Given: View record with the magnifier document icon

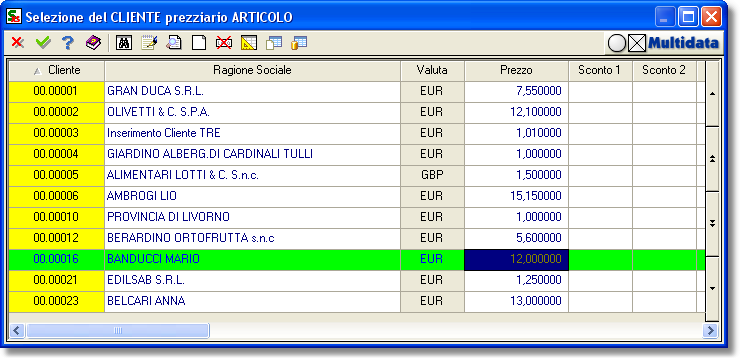Looking at the screenshot, I should (x=174, y=43).
